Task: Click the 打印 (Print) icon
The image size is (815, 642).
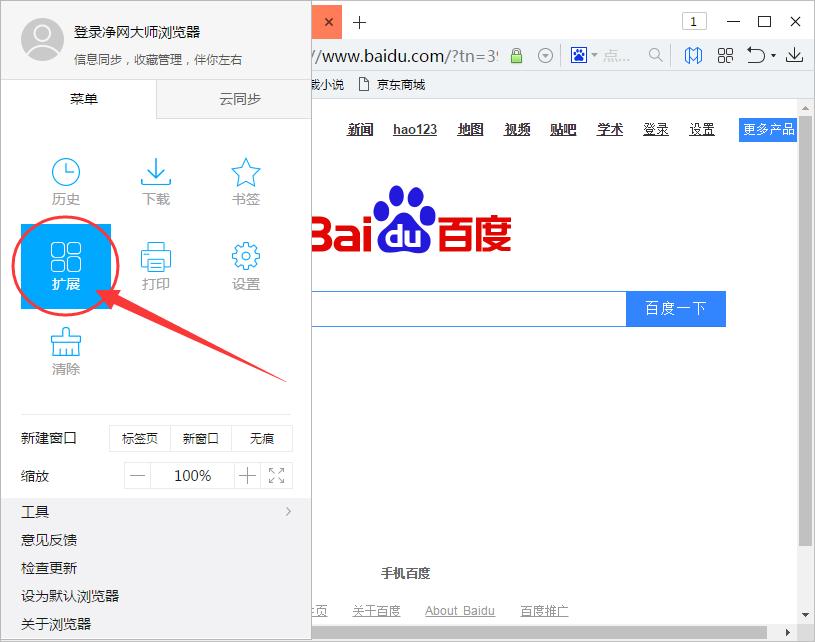Action: (156, 266)
